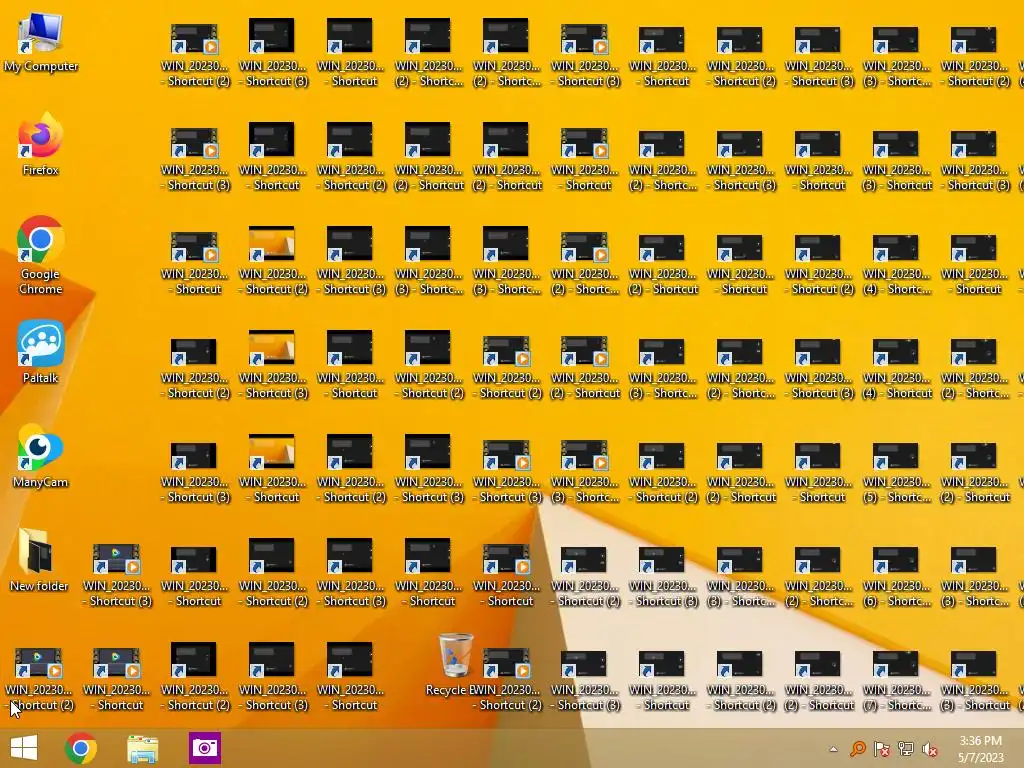Select the New folder desktop icon
This screenshot has height=768, width=1024.
[x=39, y=560]
